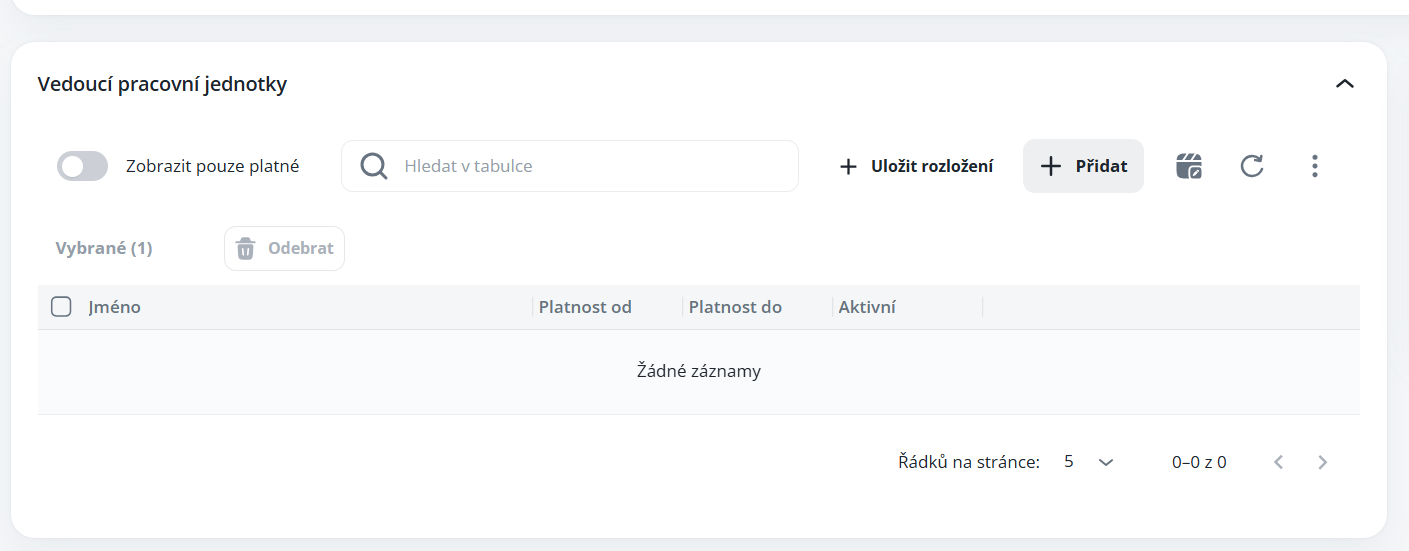Refresh the table with the reload icon
Image resolution: width=1409 pixels, height=551 pixels.
tap(1252, 166)
